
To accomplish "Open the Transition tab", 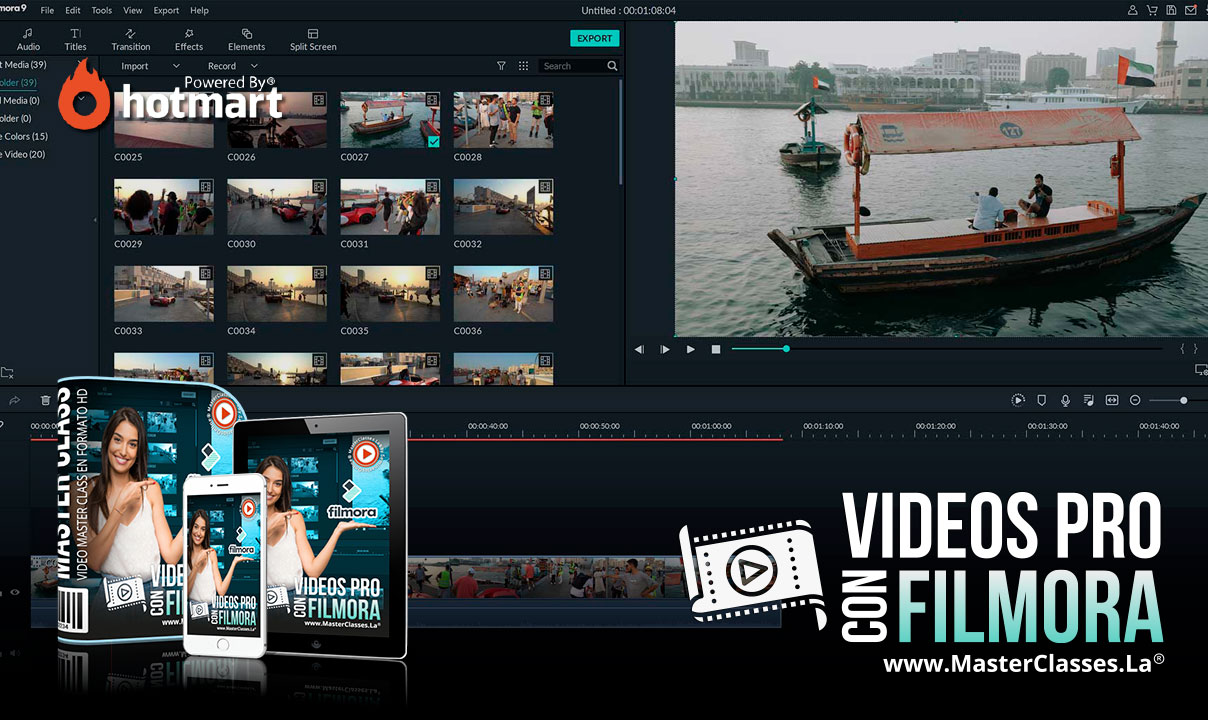I will [131, 39].
